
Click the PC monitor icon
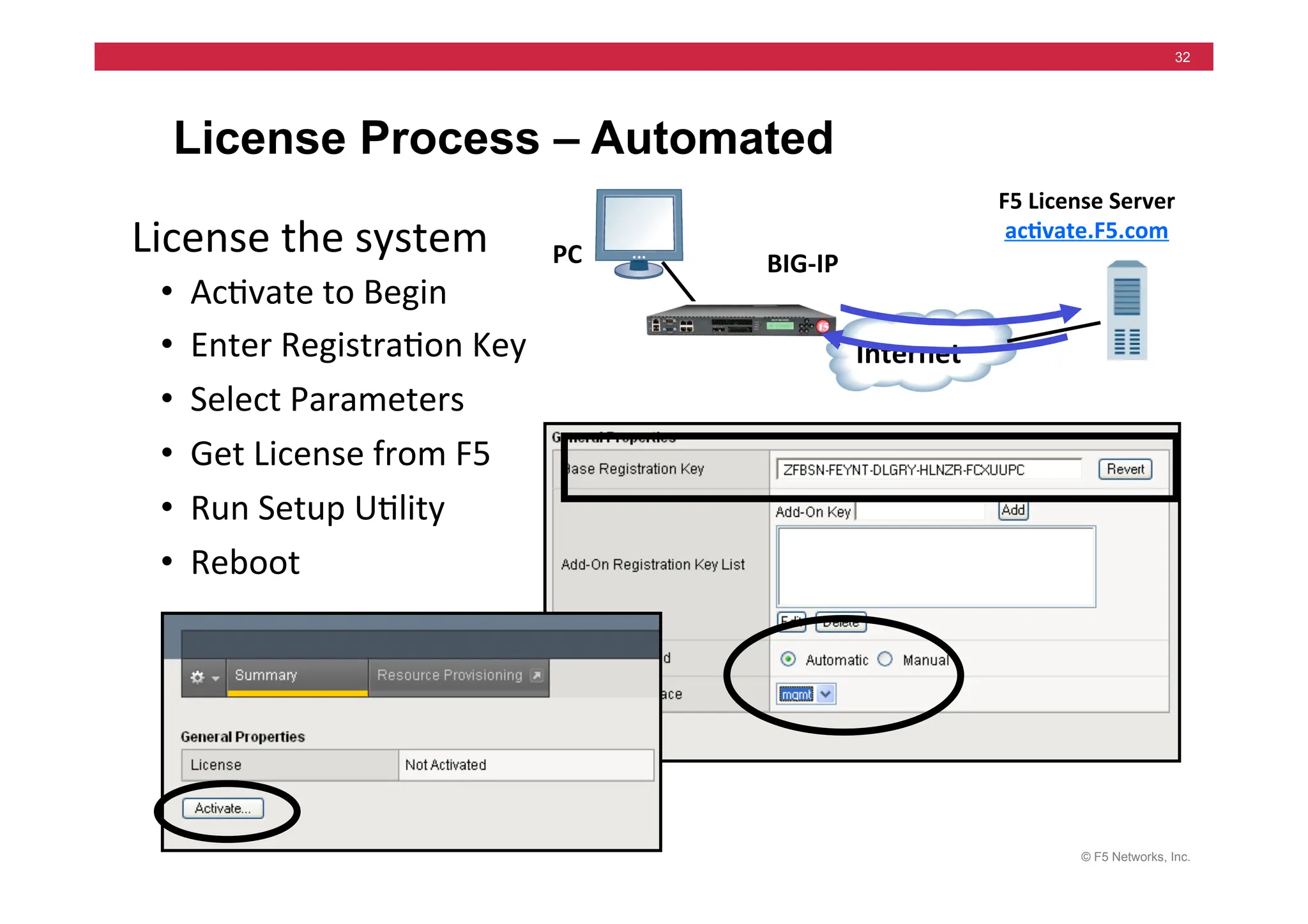(x=639, y=234)
